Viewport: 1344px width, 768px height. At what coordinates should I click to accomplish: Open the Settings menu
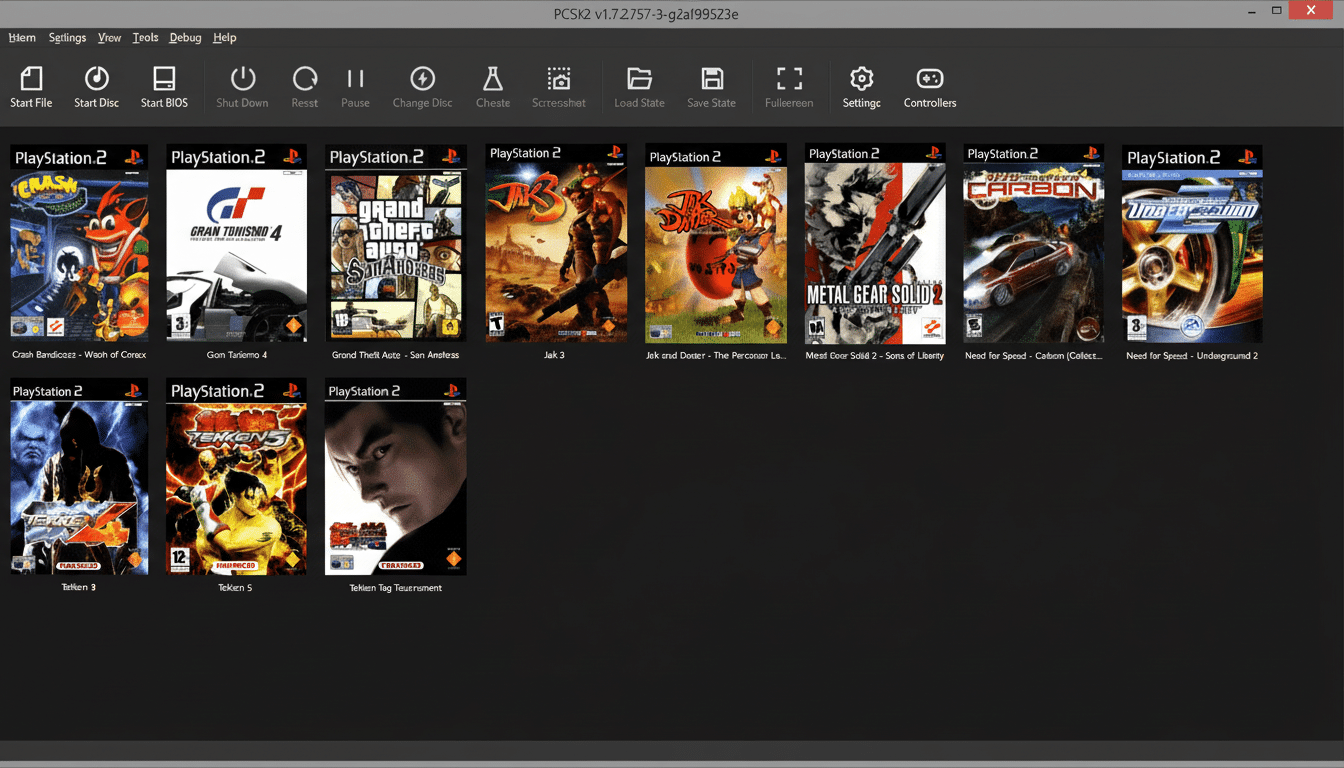click(67, 37)
